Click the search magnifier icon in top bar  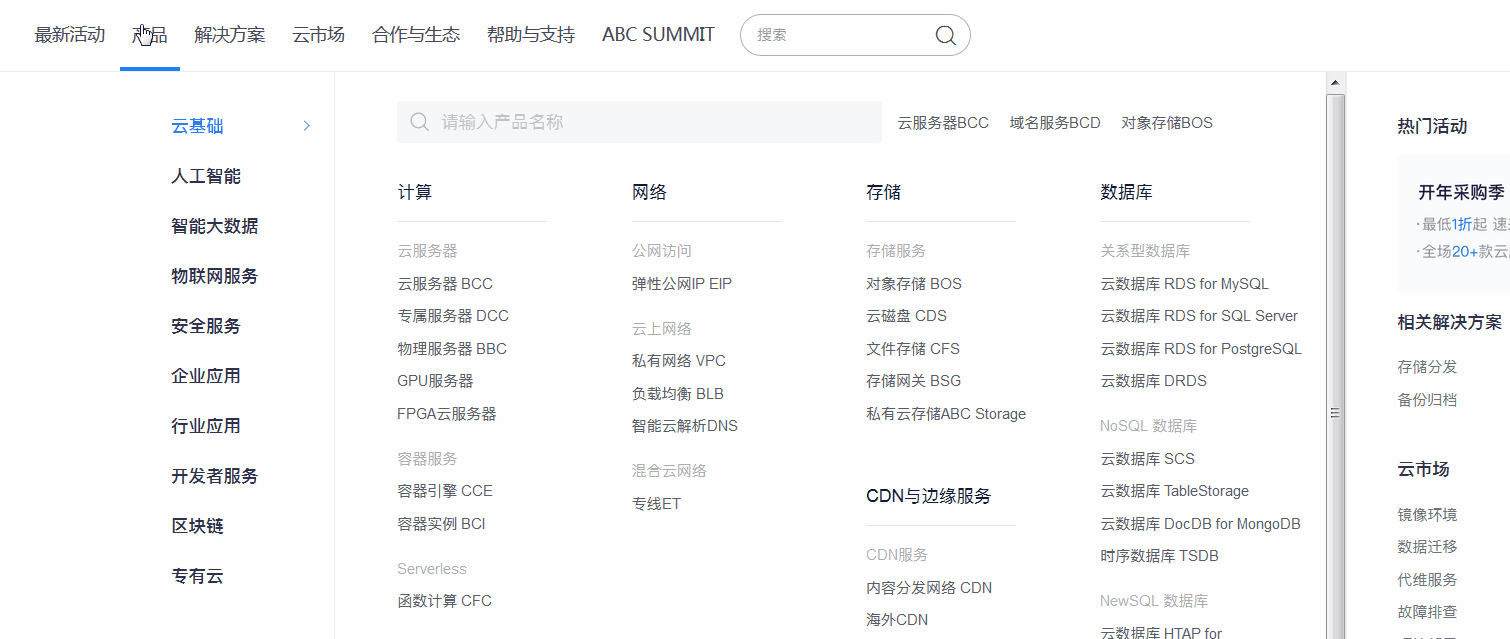point(945,35)
